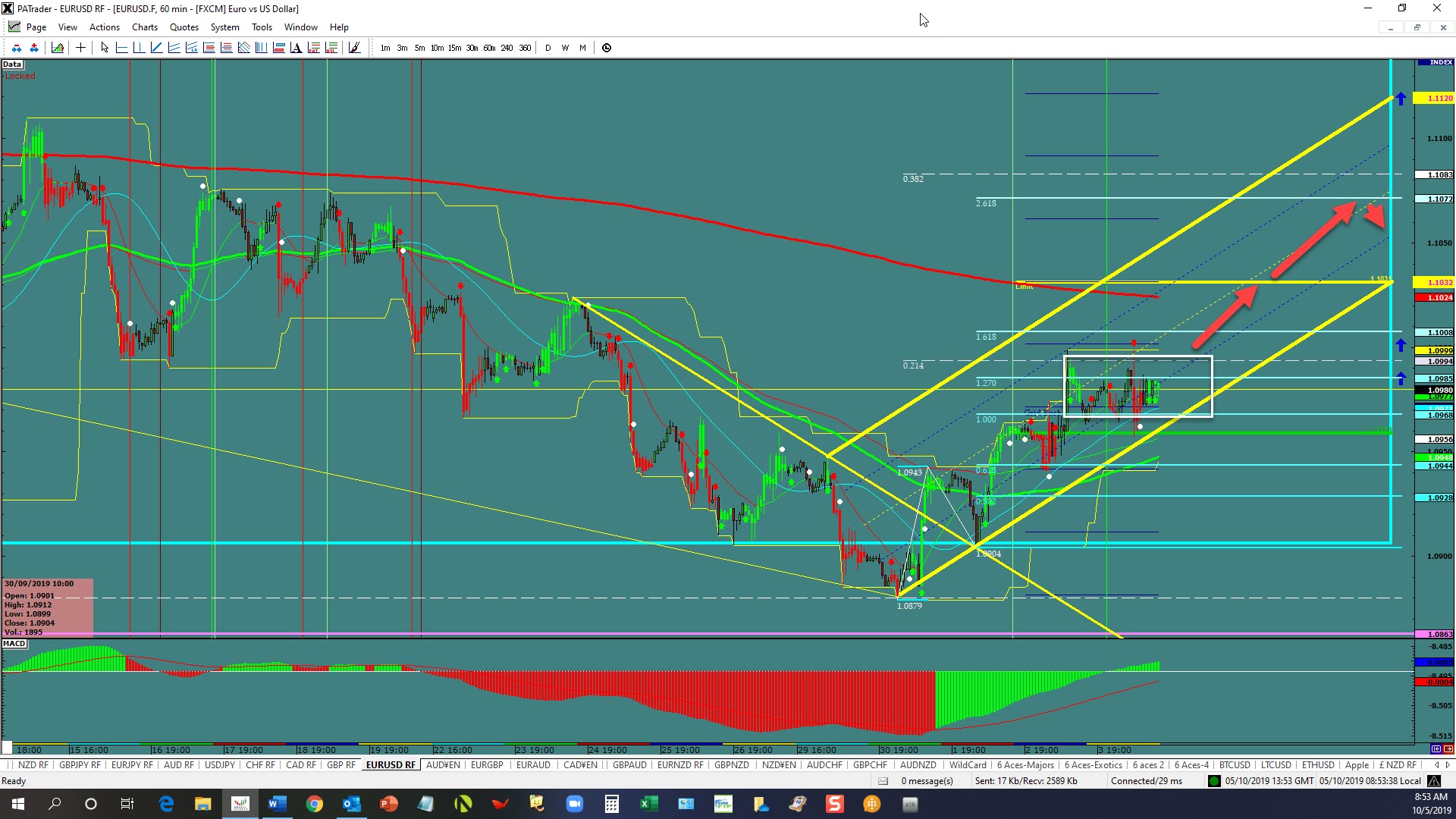Screen dimensions: 1456x819
Task: Click the Connected/29 ms status entry
Action: point(1147,781)
